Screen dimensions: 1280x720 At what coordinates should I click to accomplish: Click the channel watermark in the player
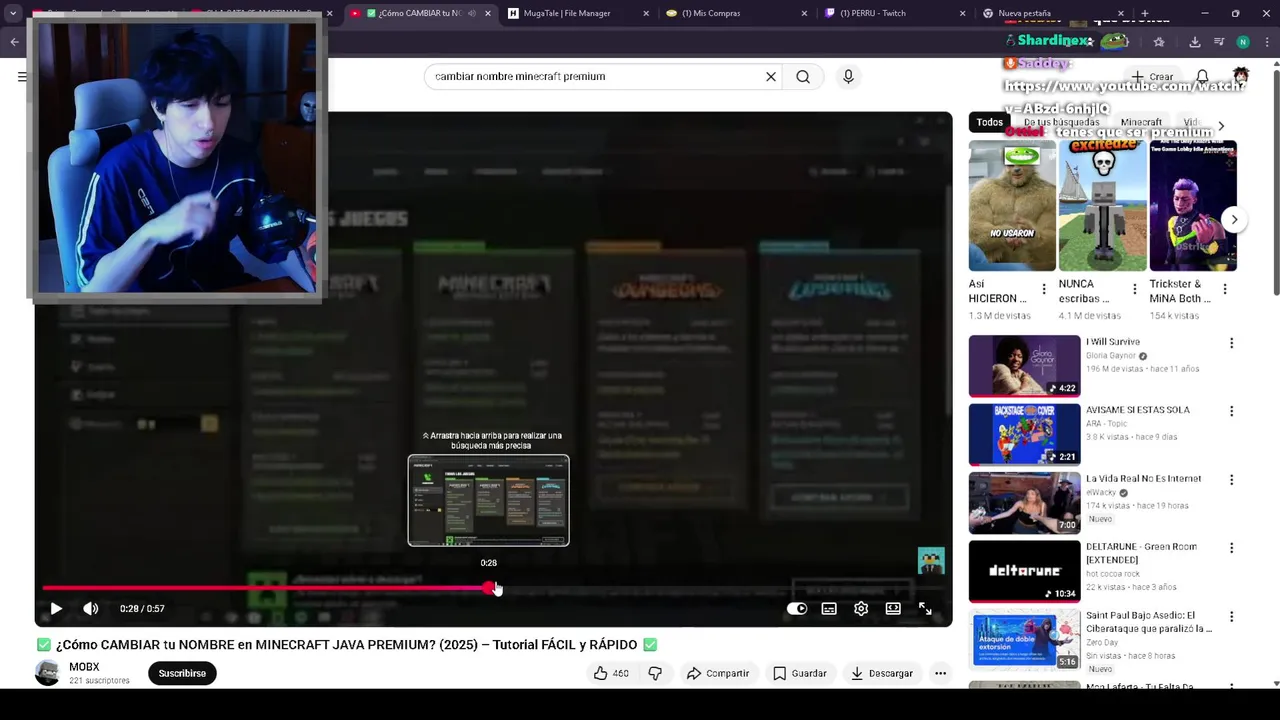click(930, 560)
